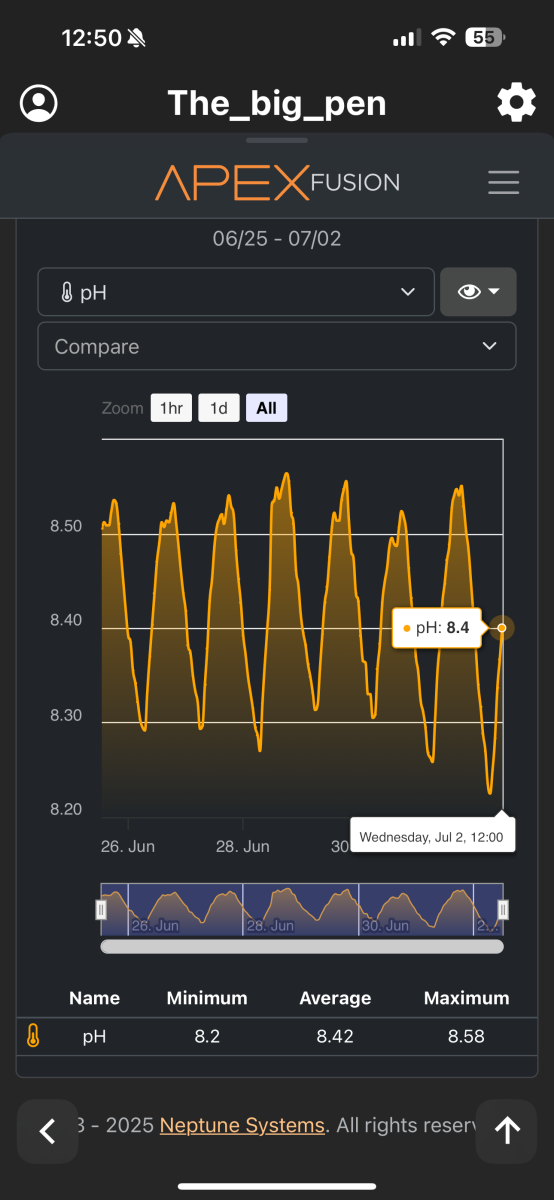
Task: Click the right navigator range handle
Action: point(503,909)
